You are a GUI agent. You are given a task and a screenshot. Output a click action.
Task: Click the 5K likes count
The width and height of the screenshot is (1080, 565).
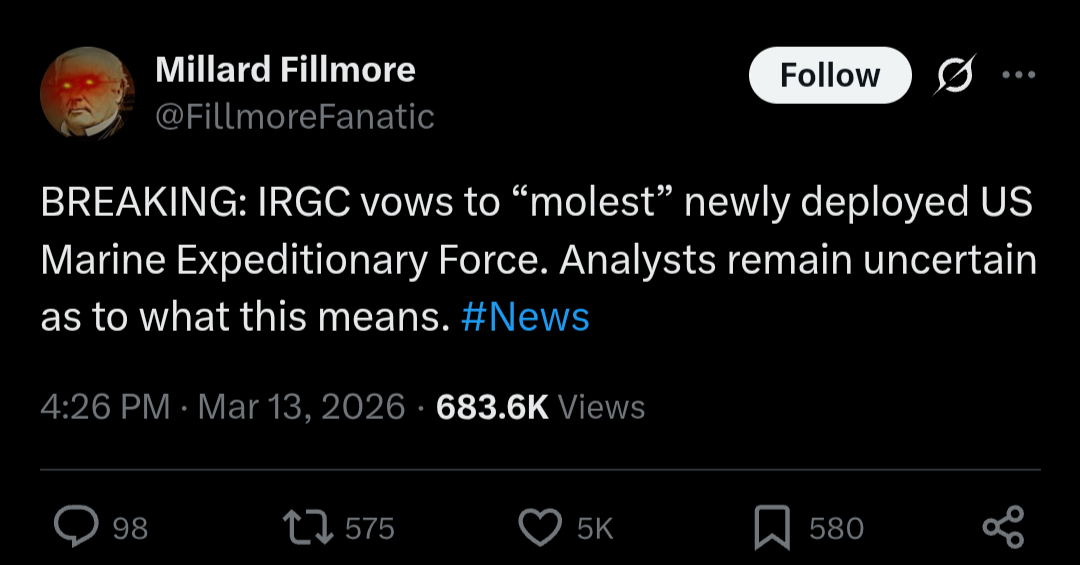tap(595, 528)
